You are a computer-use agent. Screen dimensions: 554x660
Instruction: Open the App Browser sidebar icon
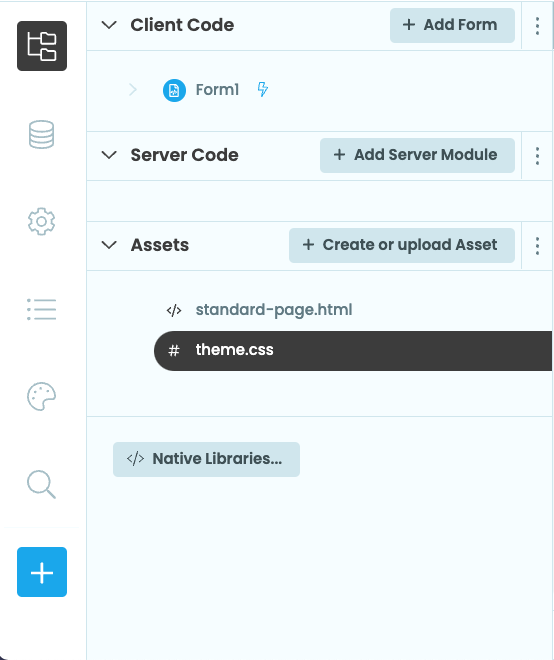42,46
